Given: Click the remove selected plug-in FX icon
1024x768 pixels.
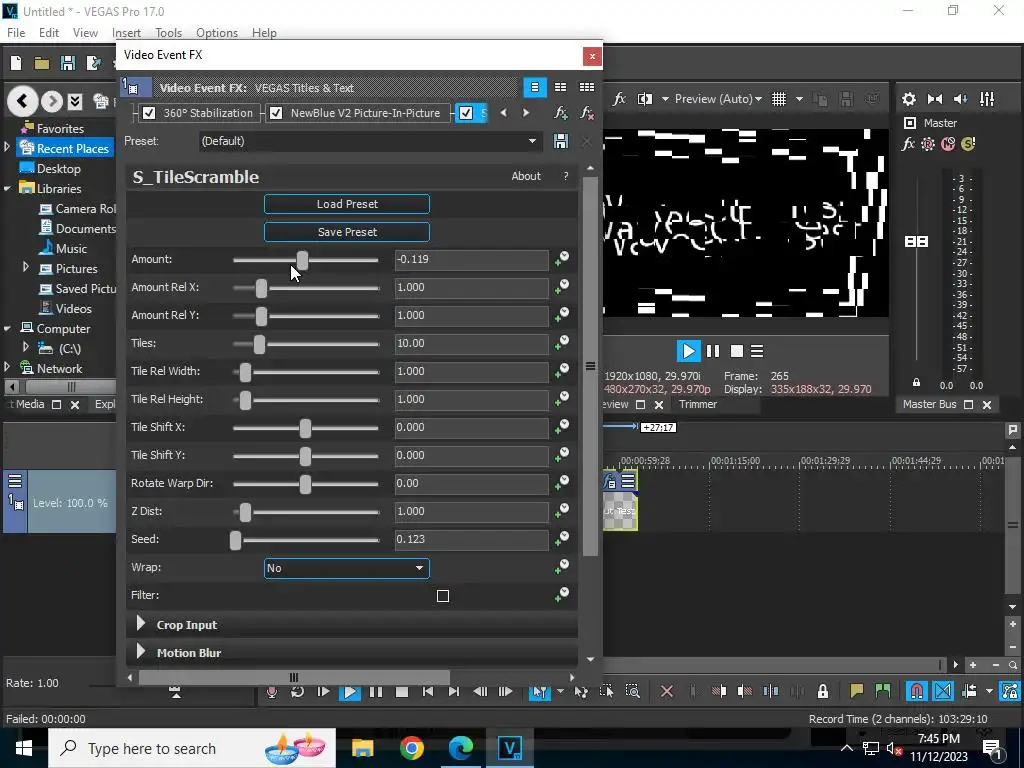Looking at the screenshot, I should (x=587, y=113).
